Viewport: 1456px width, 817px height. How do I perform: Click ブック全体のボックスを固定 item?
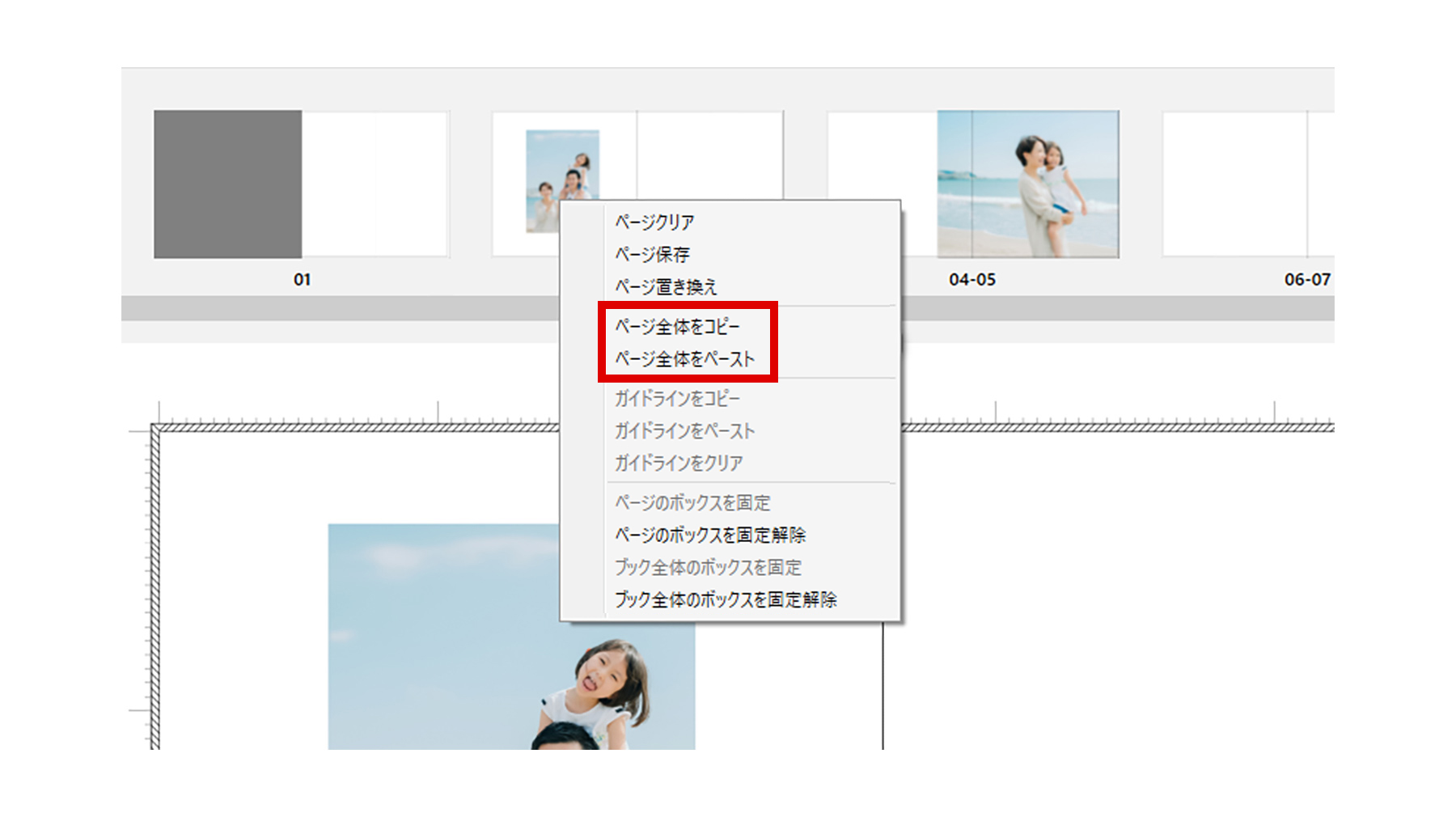coord(708,567)
